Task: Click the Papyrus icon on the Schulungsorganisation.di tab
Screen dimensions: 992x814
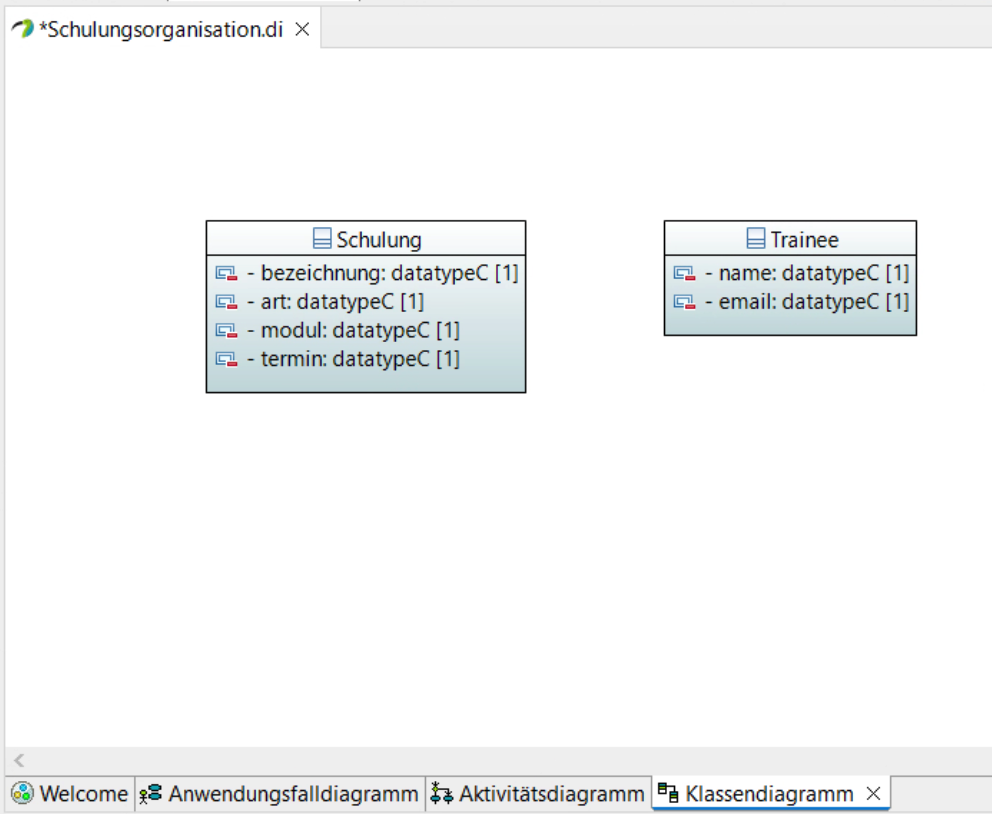Action: 23,29
